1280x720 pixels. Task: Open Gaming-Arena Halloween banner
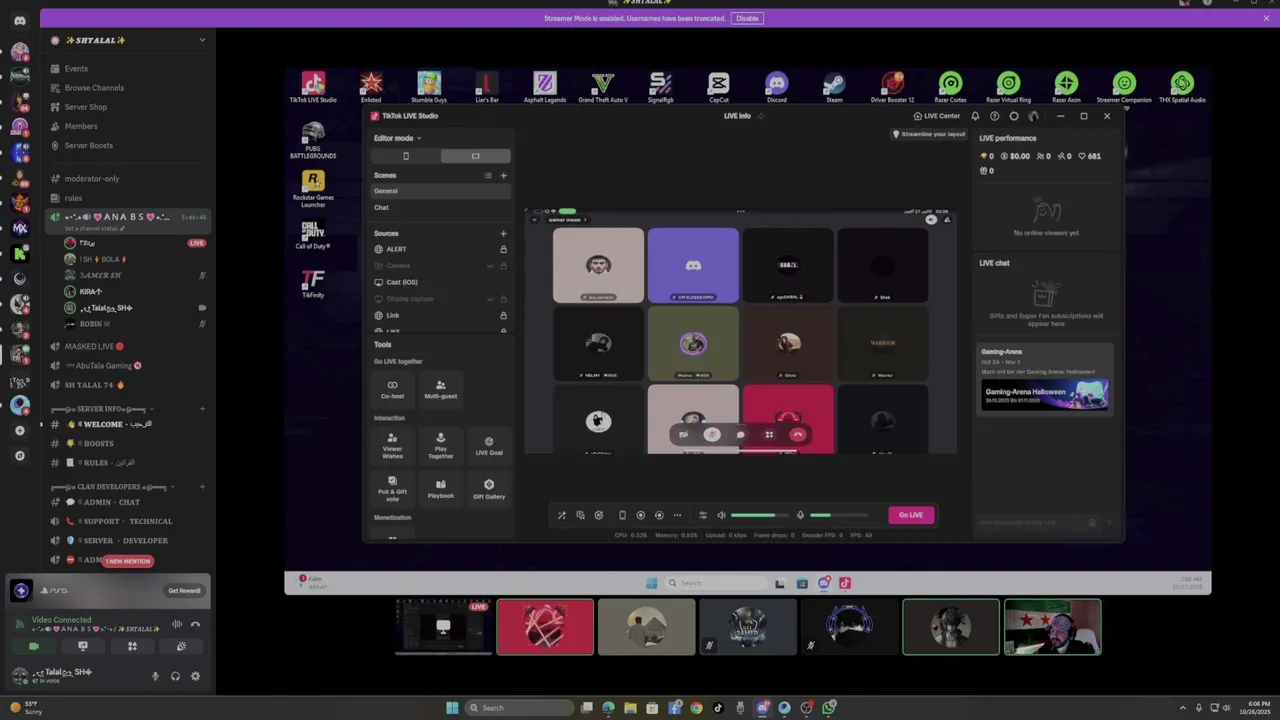(x=1045, y=396)
